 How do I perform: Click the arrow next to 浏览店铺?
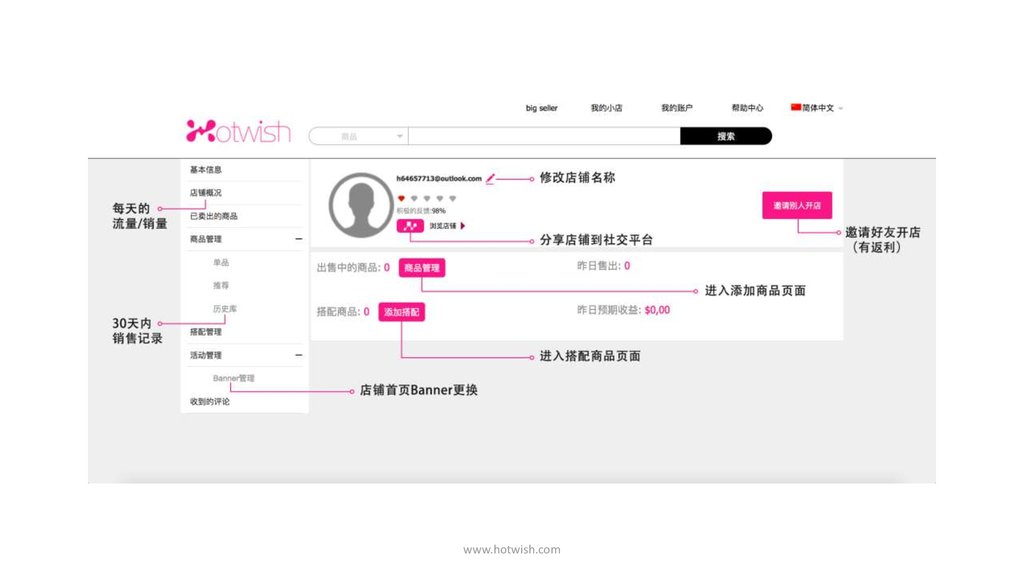[462, 226]
